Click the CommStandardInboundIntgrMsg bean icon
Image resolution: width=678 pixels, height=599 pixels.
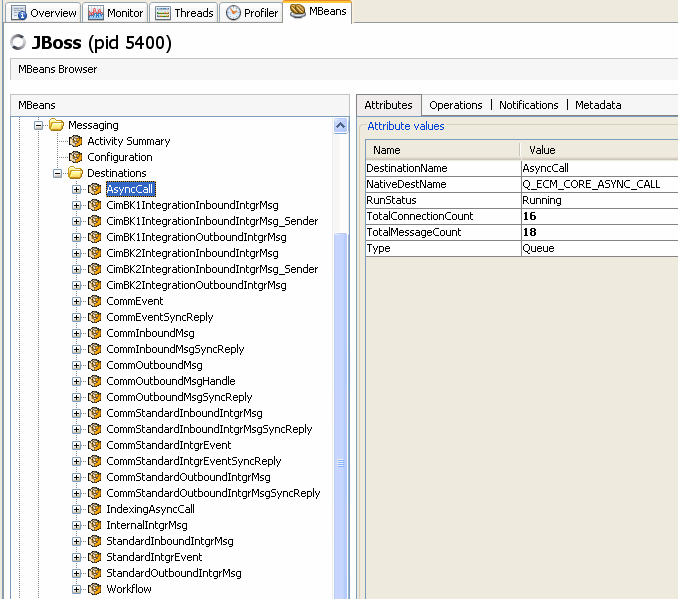(x=95, y=413)
